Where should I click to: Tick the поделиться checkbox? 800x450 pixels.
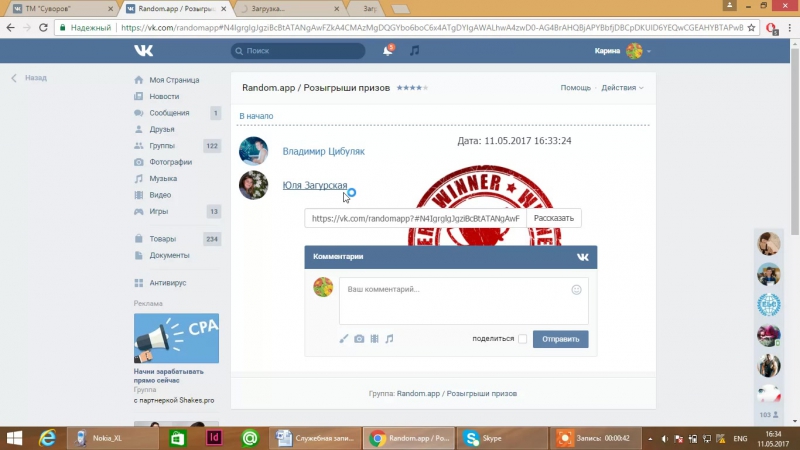pos(522,339)
